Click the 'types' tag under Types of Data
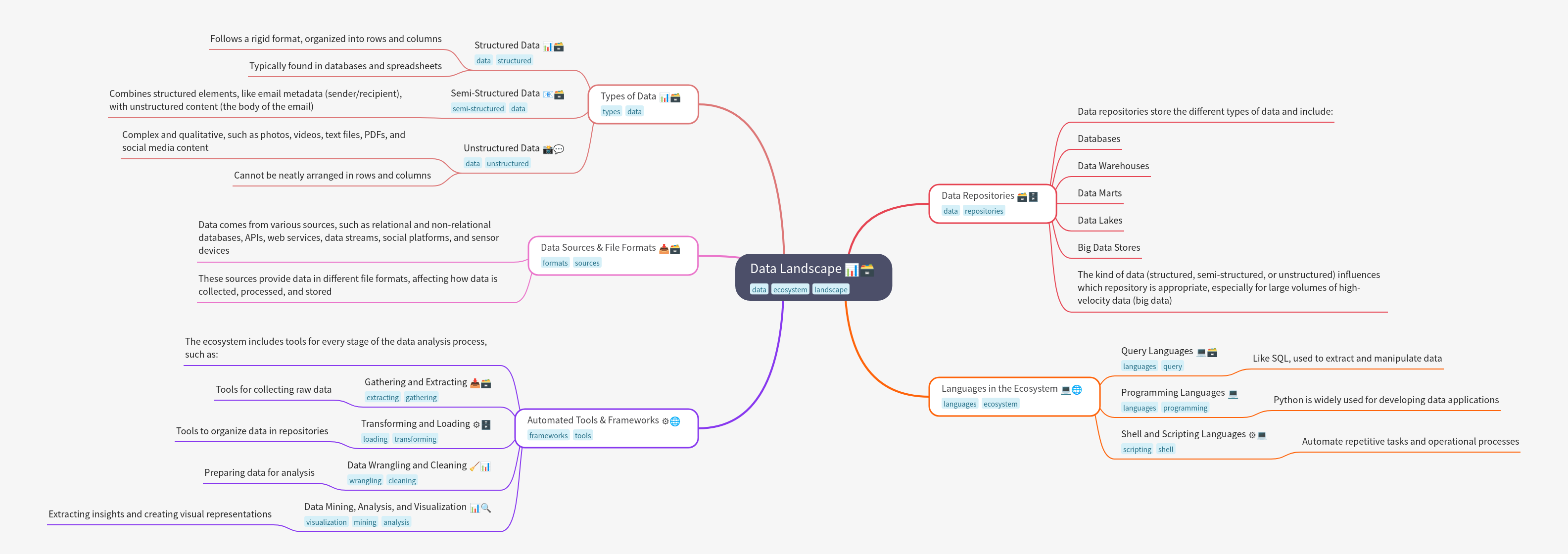Screen dimensions: 1568x554 tap(611, 111)
